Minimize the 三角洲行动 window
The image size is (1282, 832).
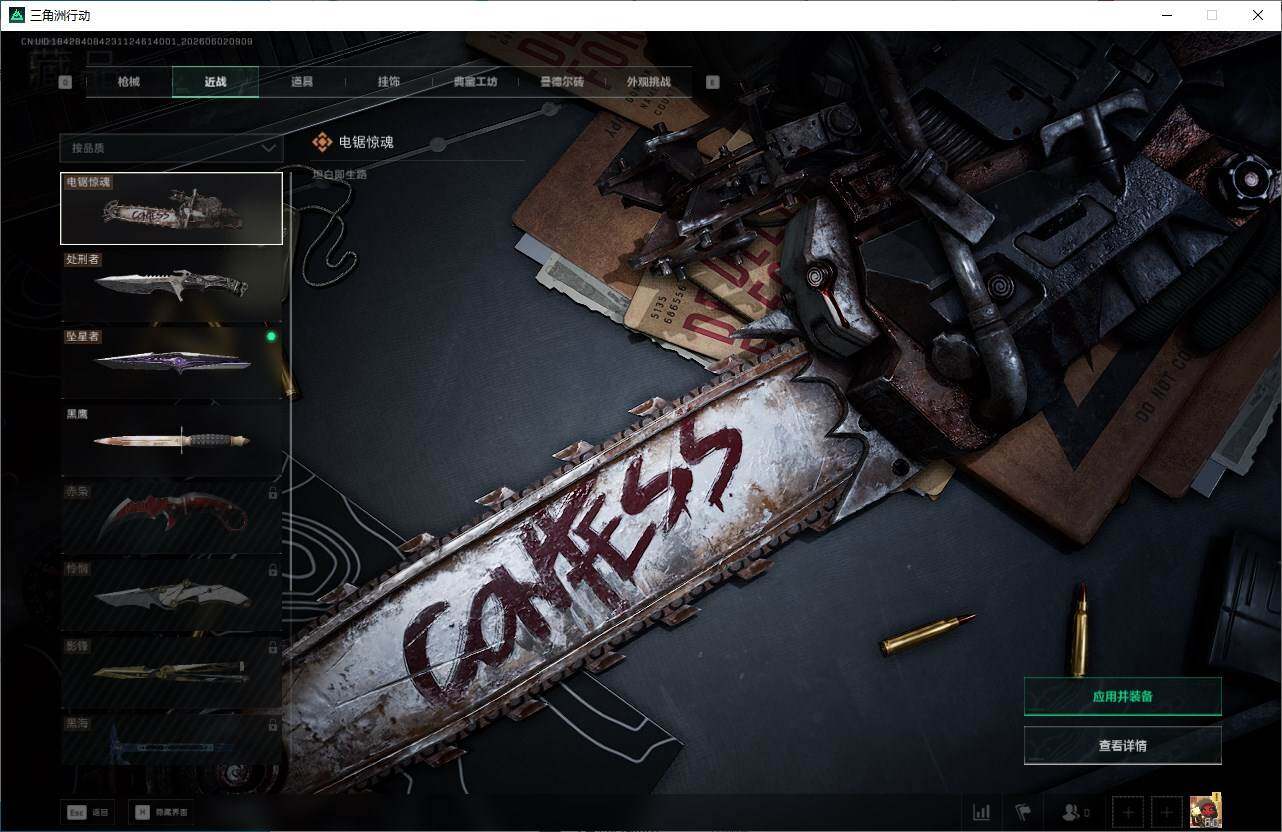1167,15
